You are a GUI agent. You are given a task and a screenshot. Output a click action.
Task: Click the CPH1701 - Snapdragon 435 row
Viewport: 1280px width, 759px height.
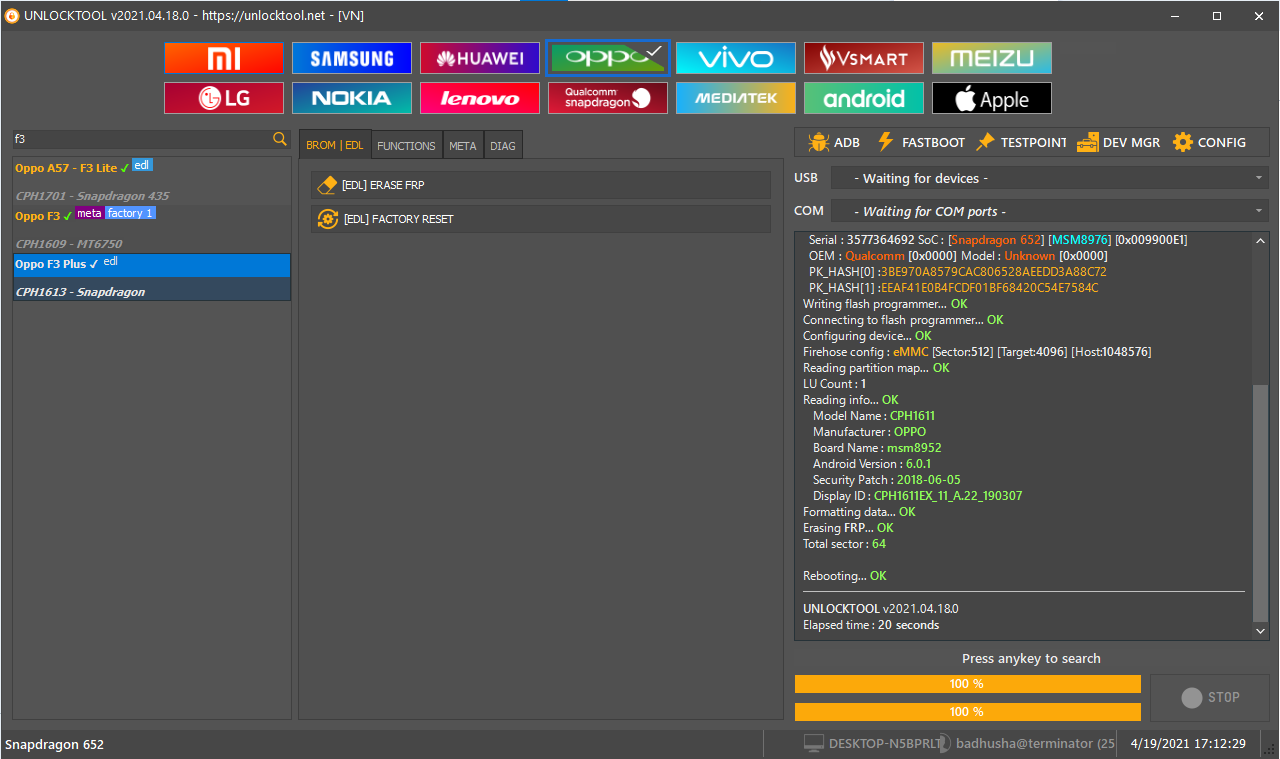tap(152, 196)
